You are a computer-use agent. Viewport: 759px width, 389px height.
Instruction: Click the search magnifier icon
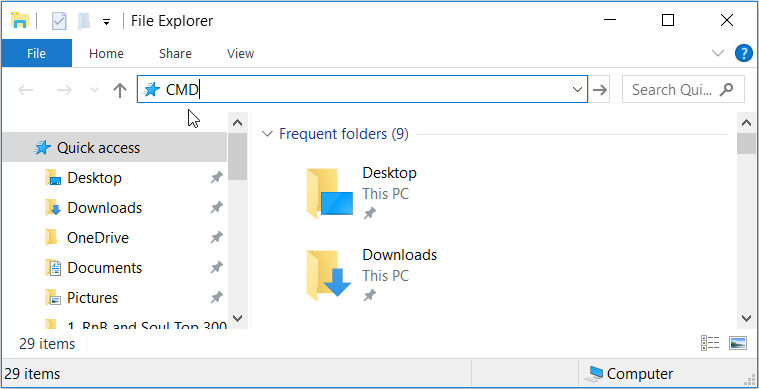point(726,89)
